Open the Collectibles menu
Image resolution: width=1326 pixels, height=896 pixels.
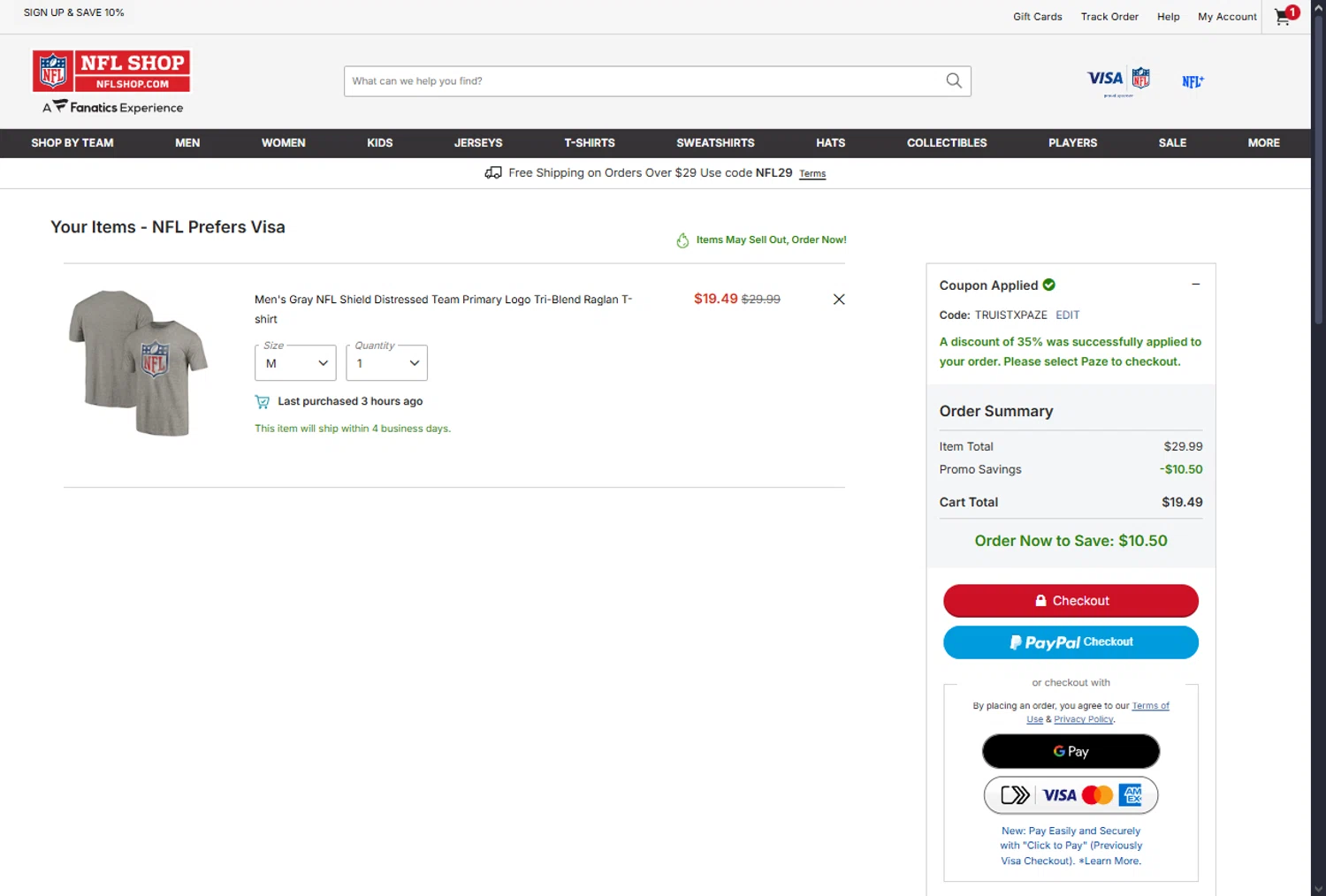947,143
